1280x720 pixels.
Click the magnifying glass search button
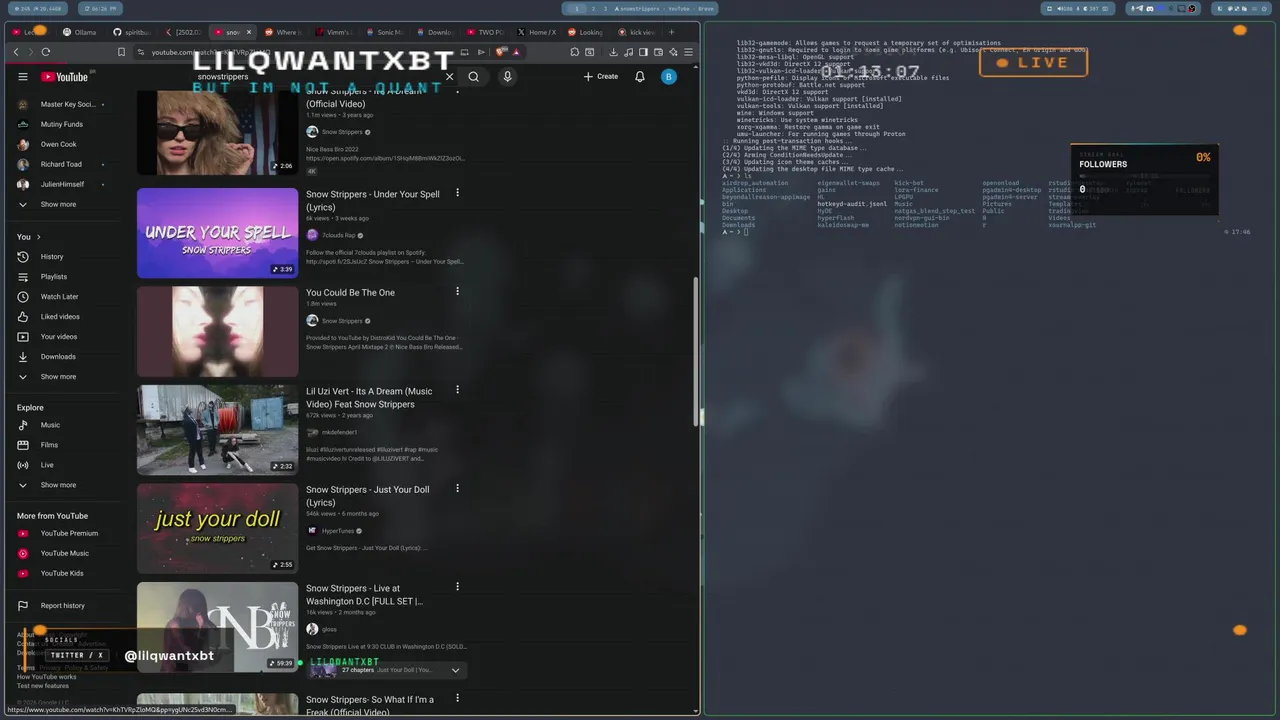click(x=474, y=77)
